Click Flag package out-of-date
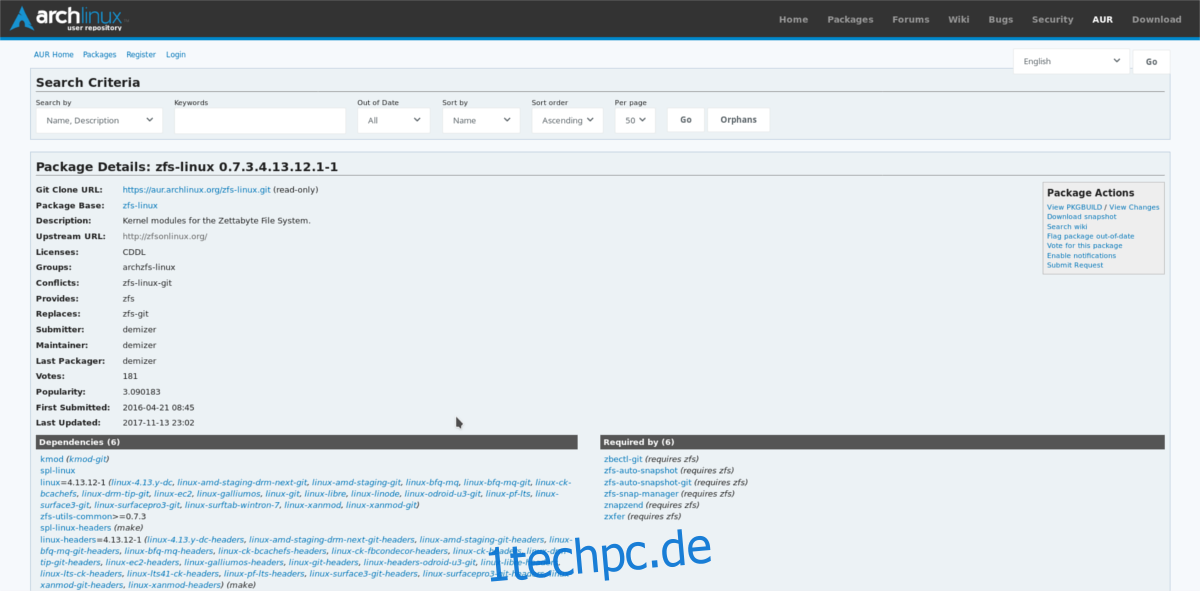 point(1091,236)
